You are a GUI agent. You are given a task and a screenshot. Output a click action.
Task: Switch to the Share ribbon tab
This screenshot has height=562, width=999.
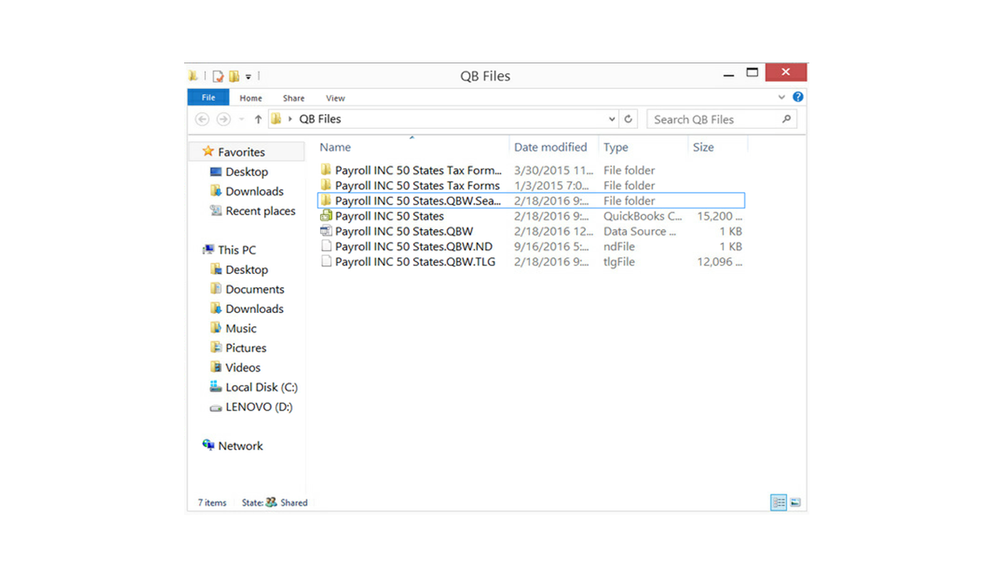click(x=294, y=98)
